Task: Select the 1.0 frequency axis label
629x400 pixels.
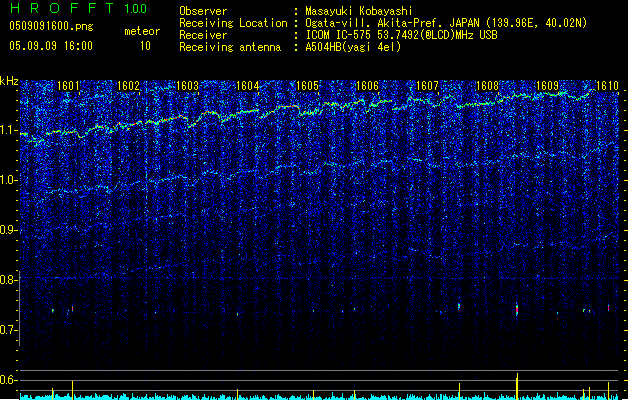Action: point(9,180)
